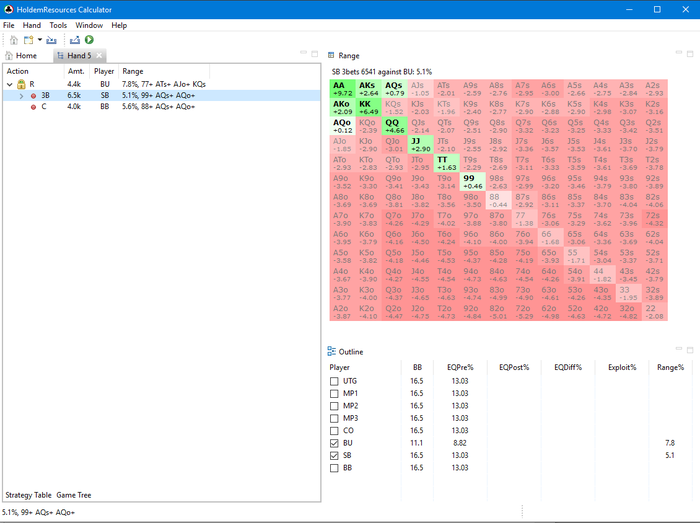Screen dimensions: 700x523
Task: Run calculation with green play icon
Action: tap(89, 40)
